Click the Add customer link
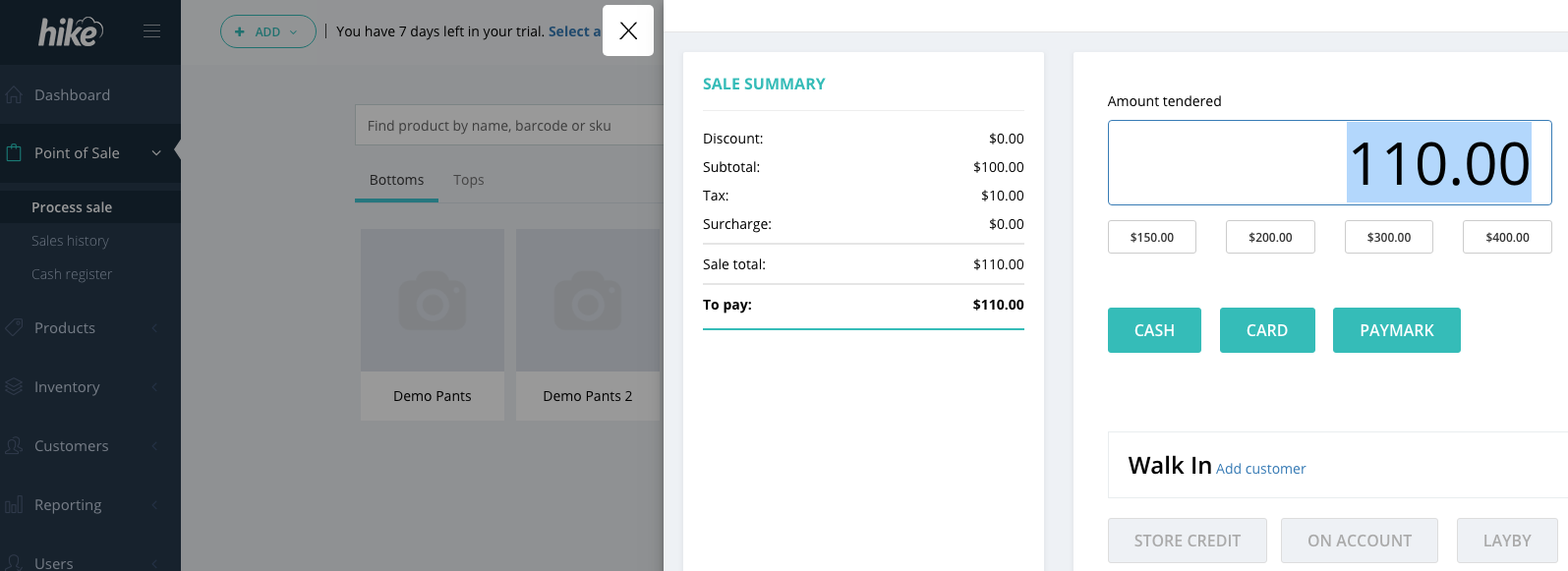Image resolution: width=1568 pixels, height=571 pixels. 1260,469
